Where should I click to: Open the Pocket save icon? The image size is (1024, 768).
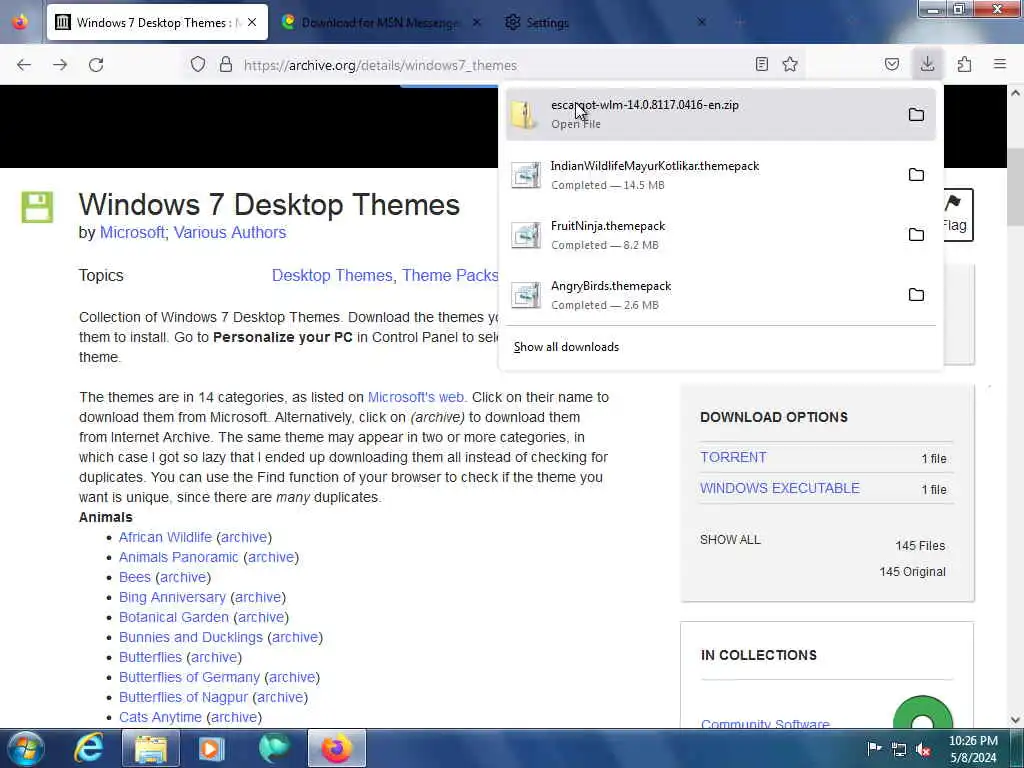pos(891,64)
